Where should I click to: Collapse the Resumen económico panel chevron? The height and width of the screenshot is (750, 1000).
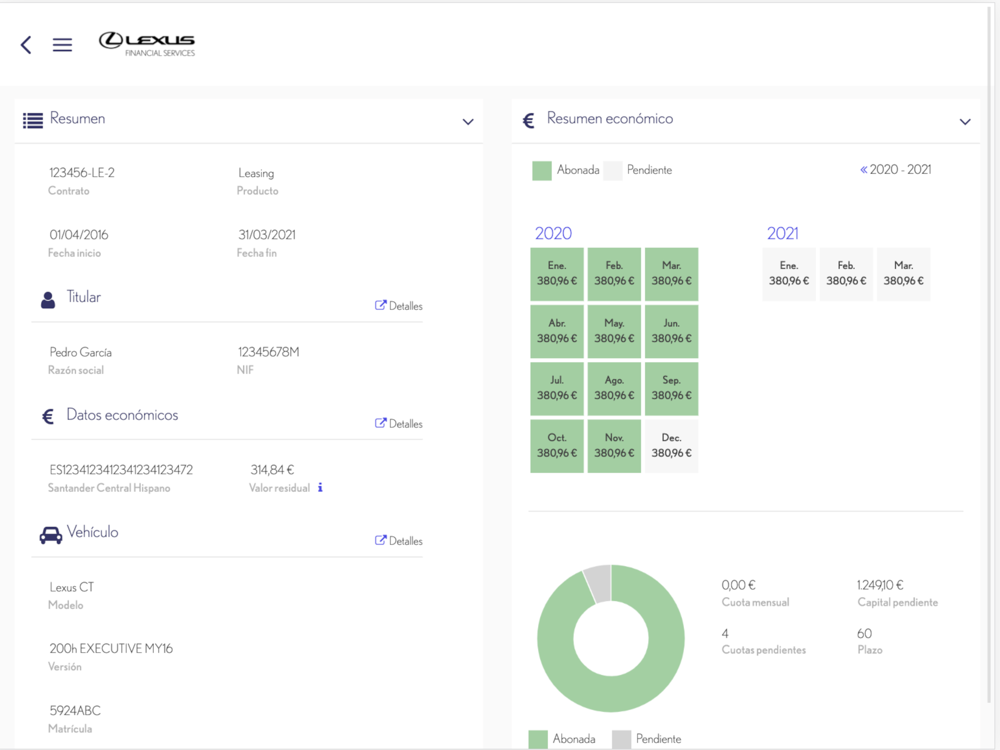pos(965,122)
